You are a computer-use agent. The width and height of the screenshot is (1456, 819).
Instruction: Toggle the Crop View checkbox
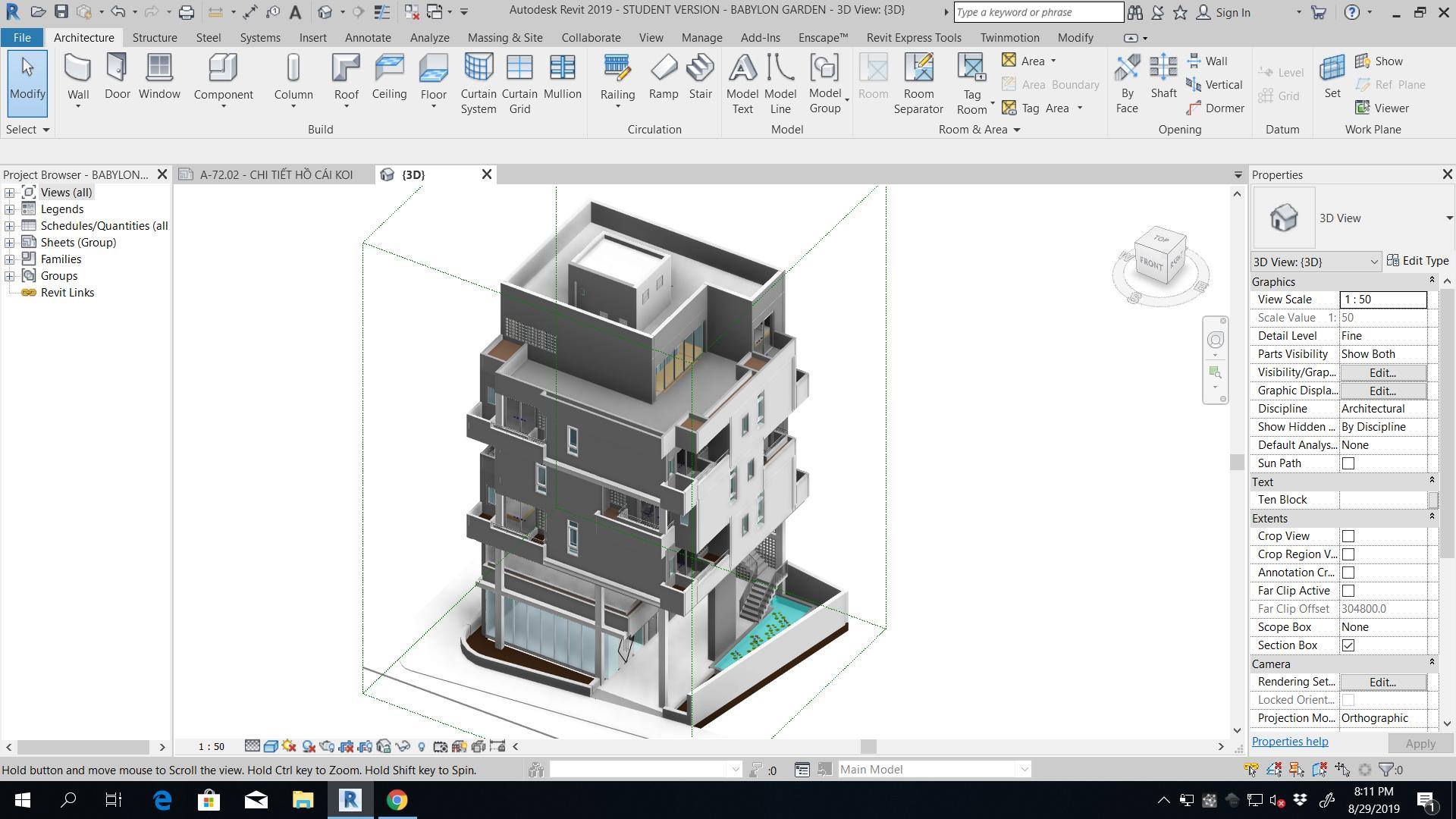[1348, 536]
